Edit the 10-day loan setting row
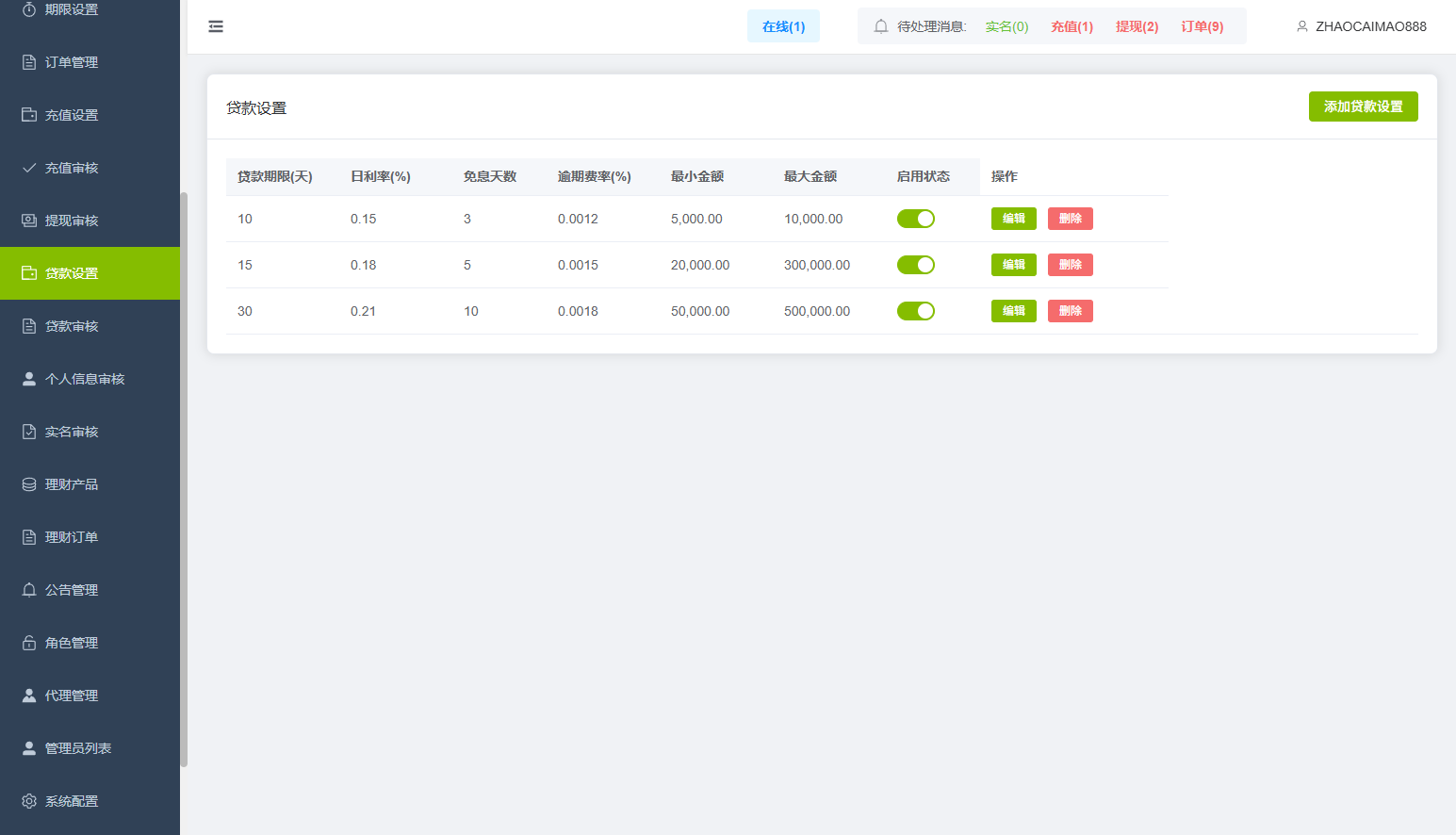The image size is (1456, 835). click(1013, 219)
